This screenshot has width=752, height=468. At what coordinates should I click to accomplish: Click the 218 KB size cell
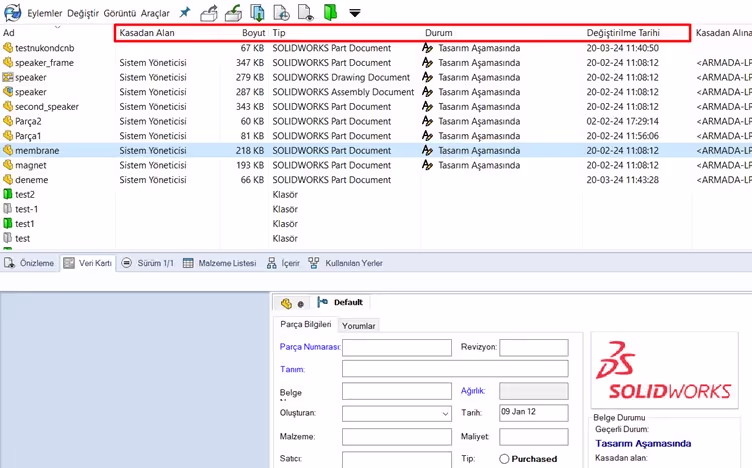(x=249, y=150)
